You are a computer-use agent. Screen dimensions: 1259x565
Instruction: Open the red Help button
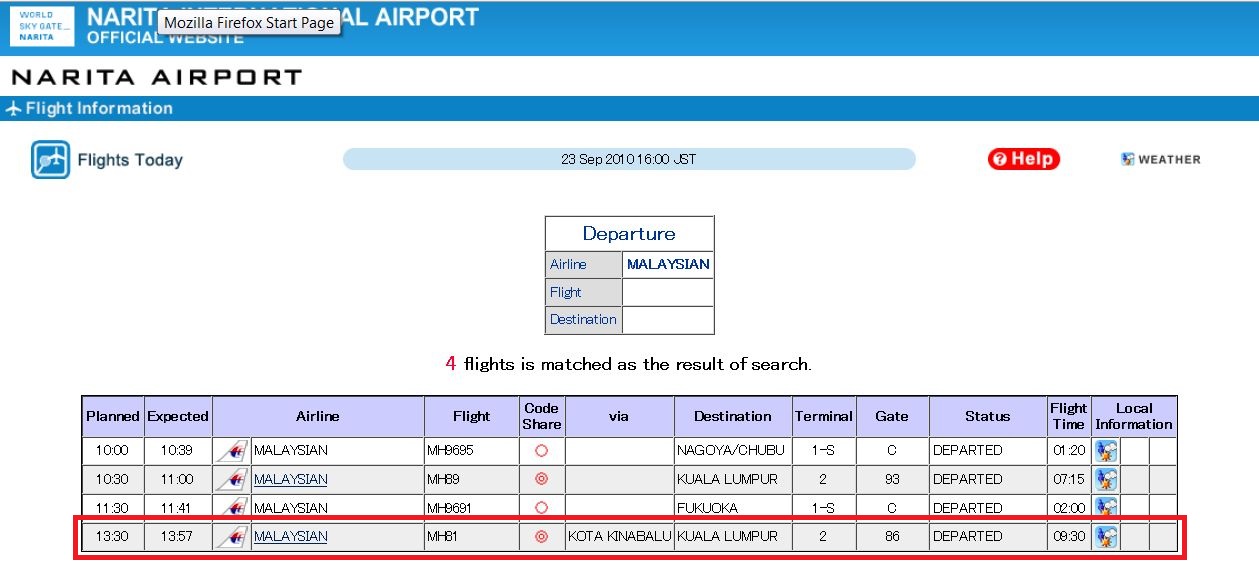[x=1023, y=159]
